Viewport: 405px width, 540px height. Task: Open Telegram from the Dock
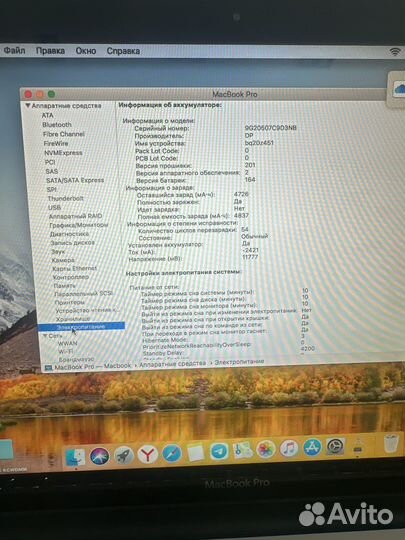219,451
